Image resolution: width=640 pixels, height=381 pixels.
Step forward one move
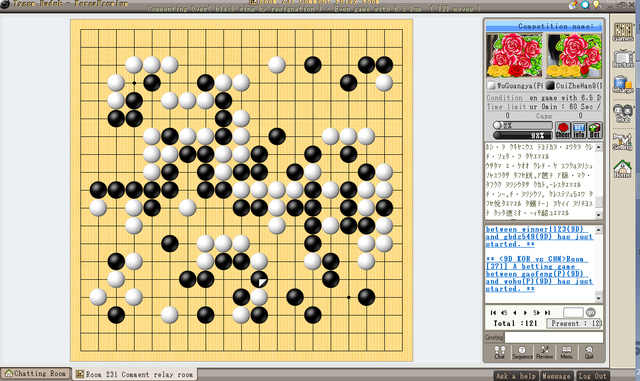click(525, 312)
